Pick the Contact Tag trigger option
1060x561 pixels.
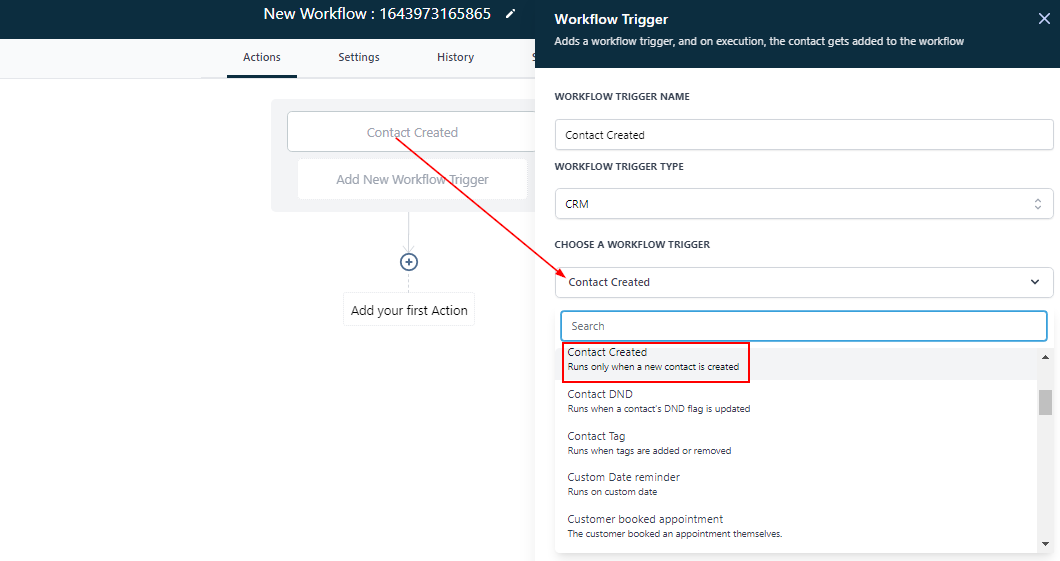tap(649, 443)
